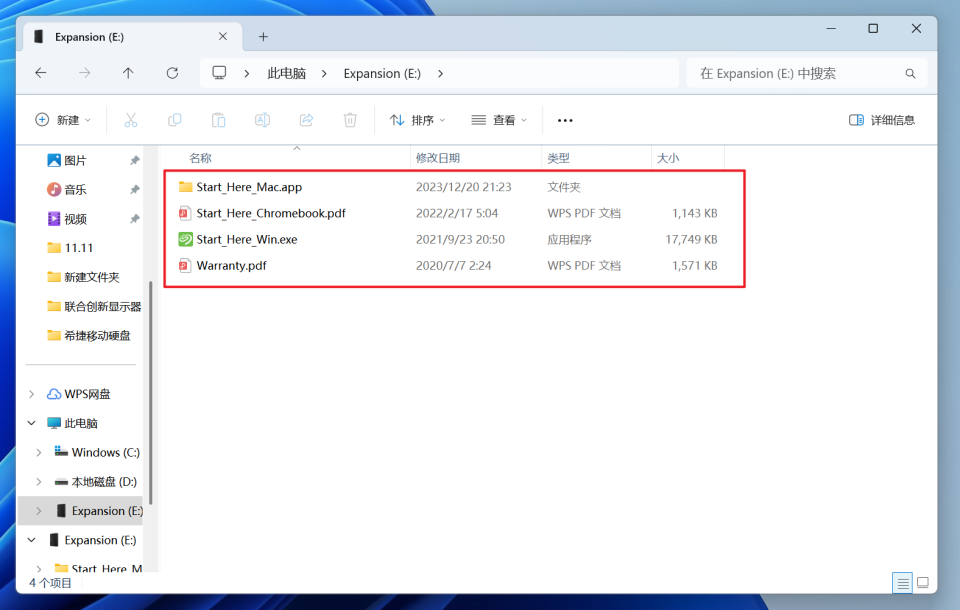Click the Rename icon in toolbar

262,120
